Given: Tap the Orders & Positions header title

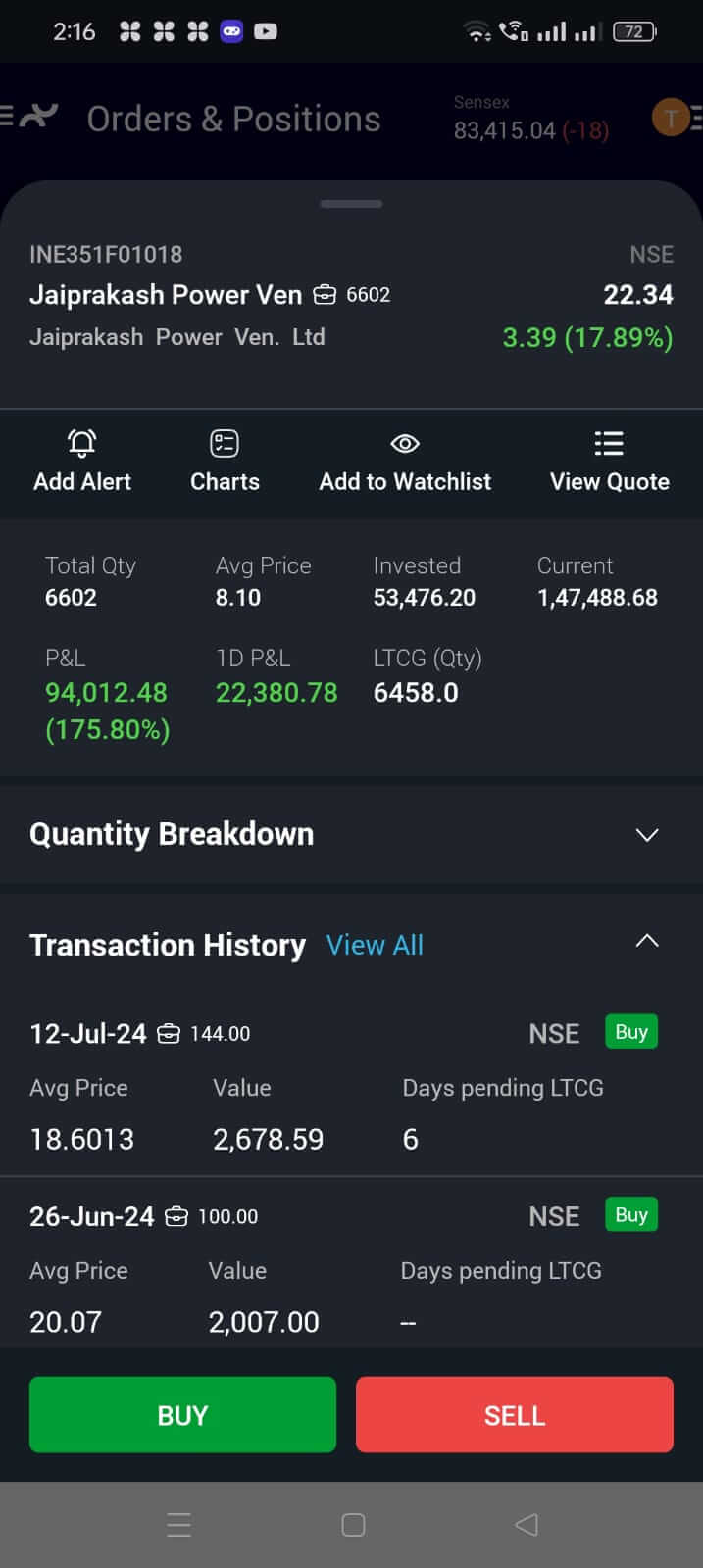Looking at the screenshot, I should (233, 119).
